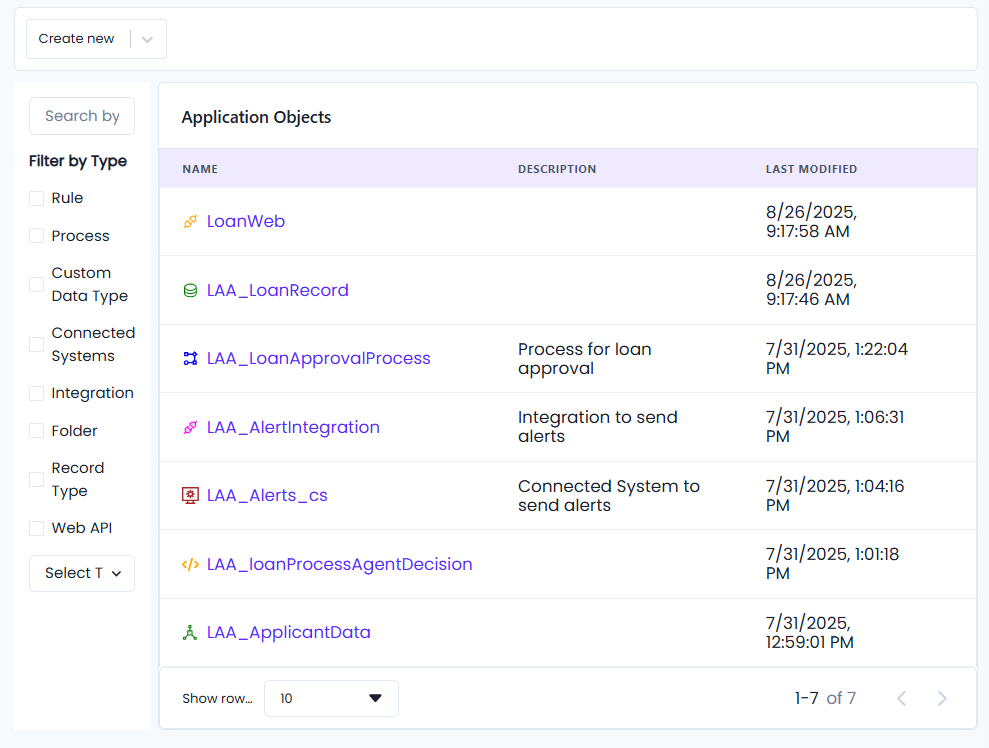The width and height of the screenshot is (989, 748).
Task: Click the LAST MODIFIED column header
Action: pyautogui.click(x=811, y=169)
